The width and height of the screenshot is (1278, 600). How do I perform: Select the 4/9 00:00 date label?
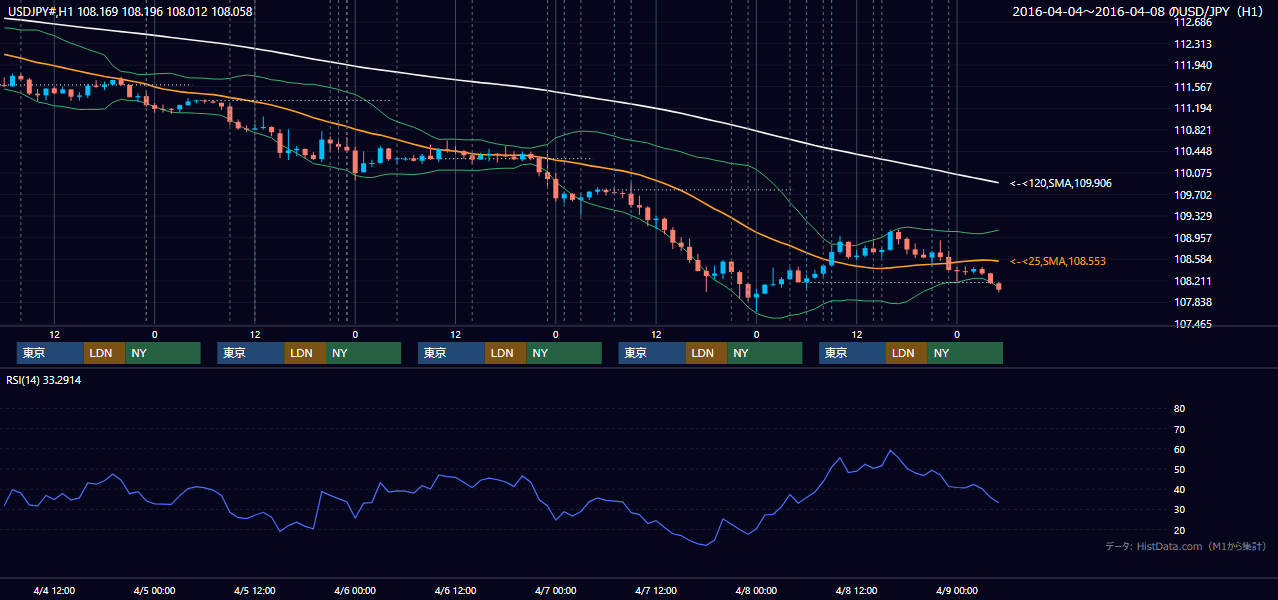[x=956, y=591]
